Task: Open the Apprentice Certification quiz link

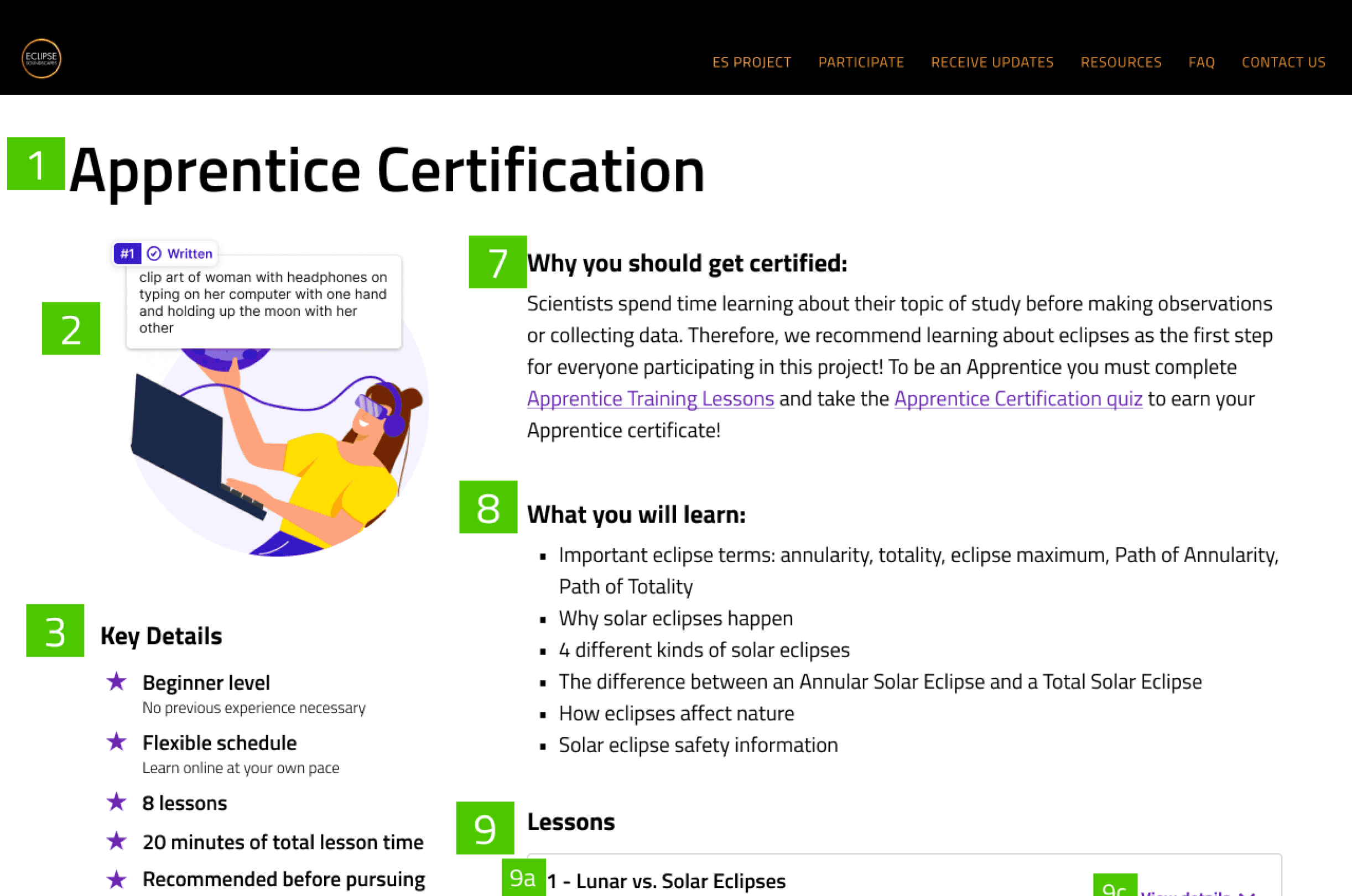Action: 1018,398
